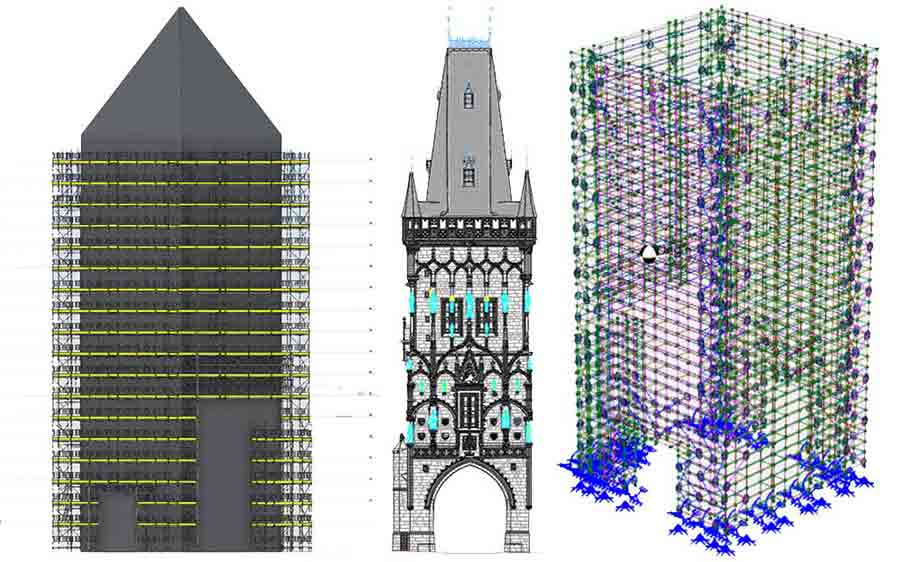Select the battlement gallery below the tower roof
The image size is (900, 562).
point(469,230)
